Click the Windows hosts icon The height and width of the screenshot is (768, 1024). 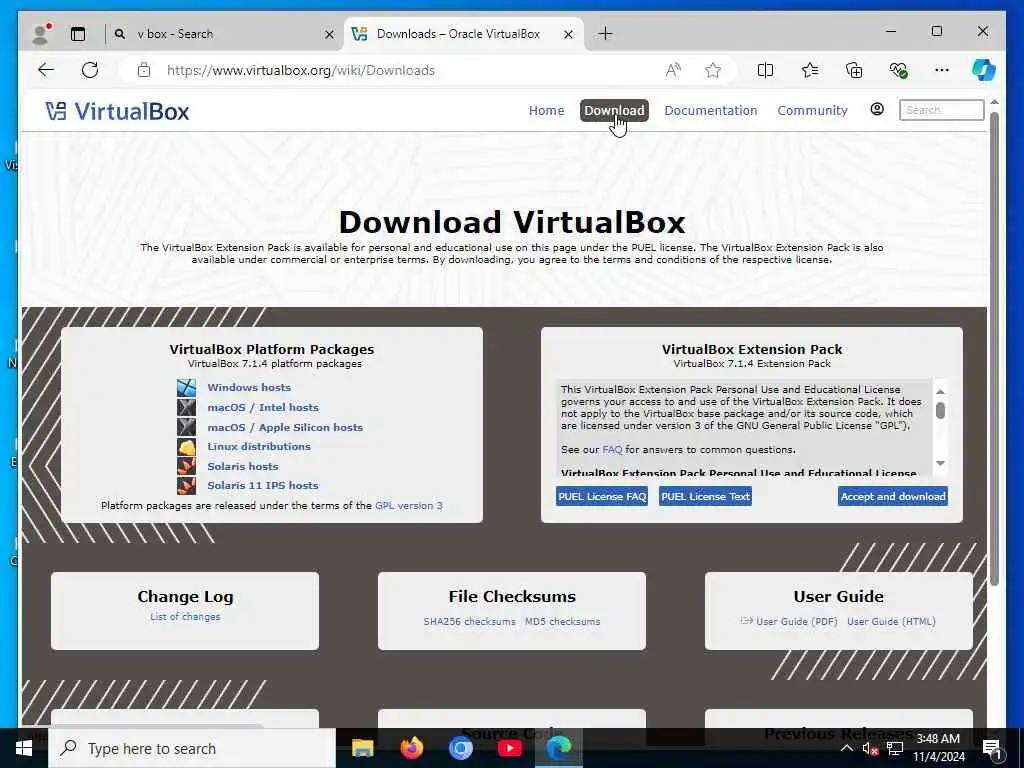pyautogui.click(x=186, y=387)
